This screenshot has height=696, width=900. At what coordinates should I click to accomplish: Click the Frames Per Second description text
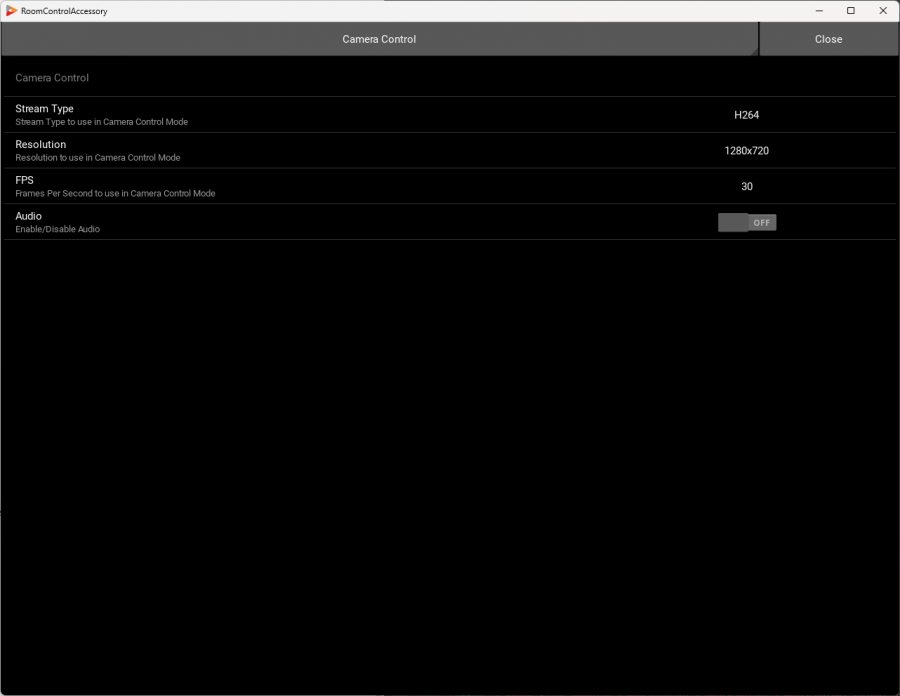pyautogui.click(x=115, y=194)
